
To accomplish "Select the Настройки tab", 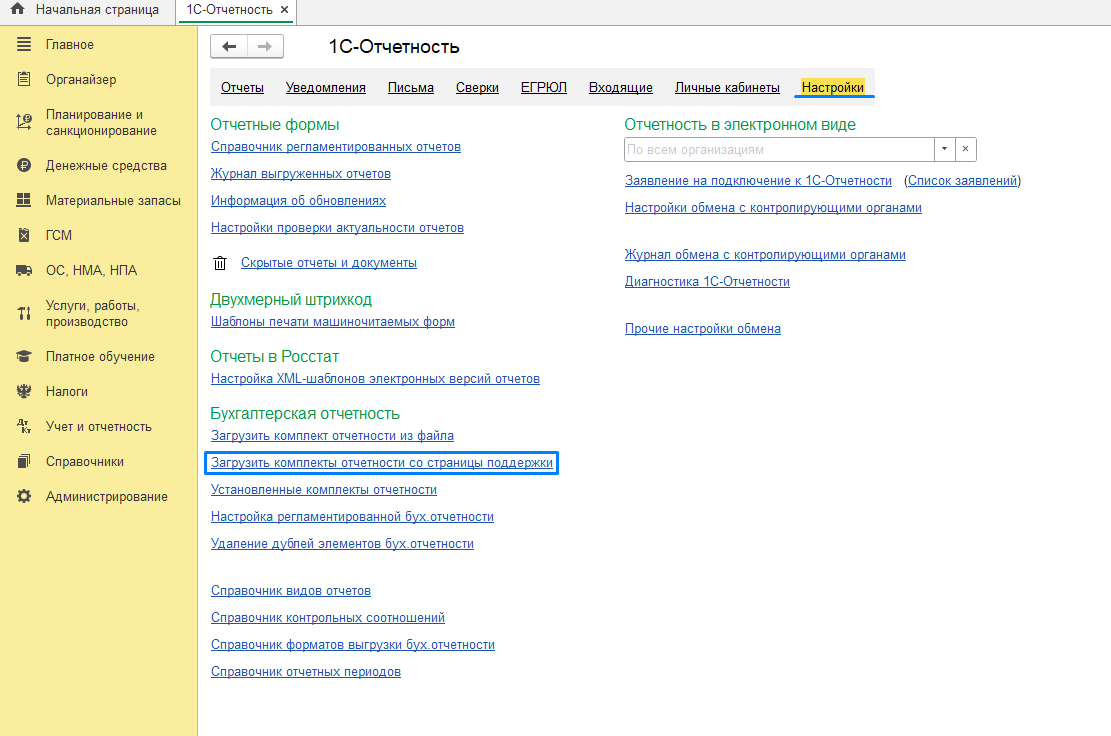I will coord(833,88).
